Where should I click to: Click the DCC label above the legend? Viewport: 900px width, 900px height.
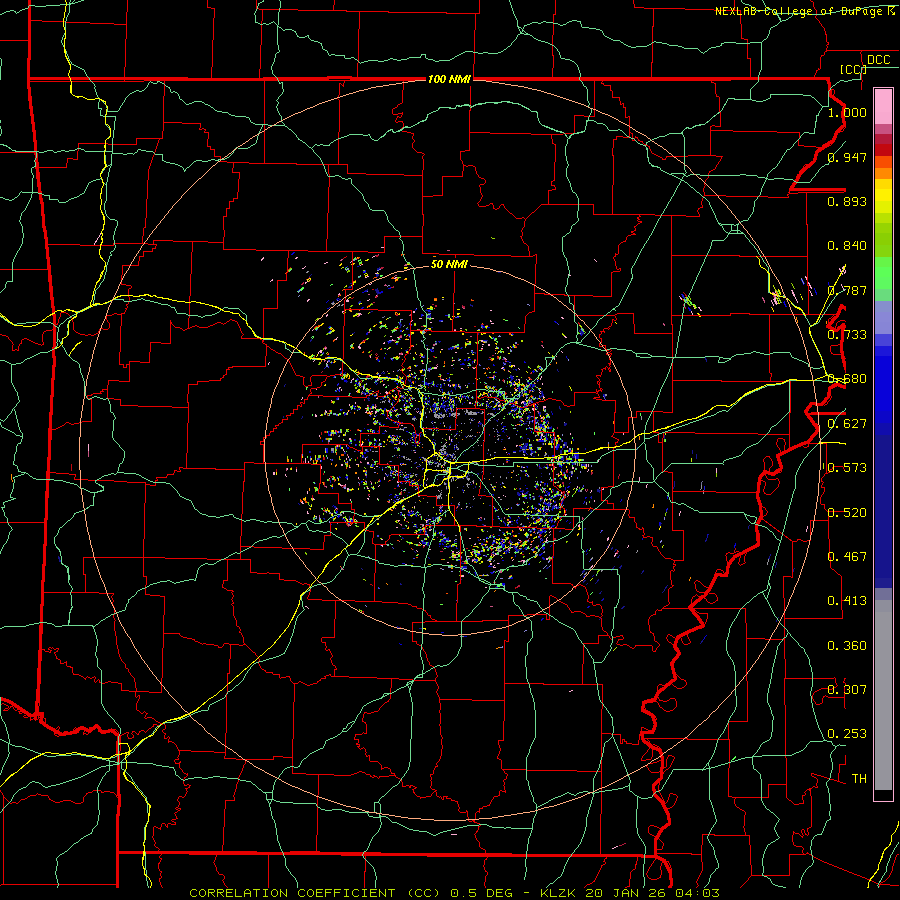pos(879,60)
